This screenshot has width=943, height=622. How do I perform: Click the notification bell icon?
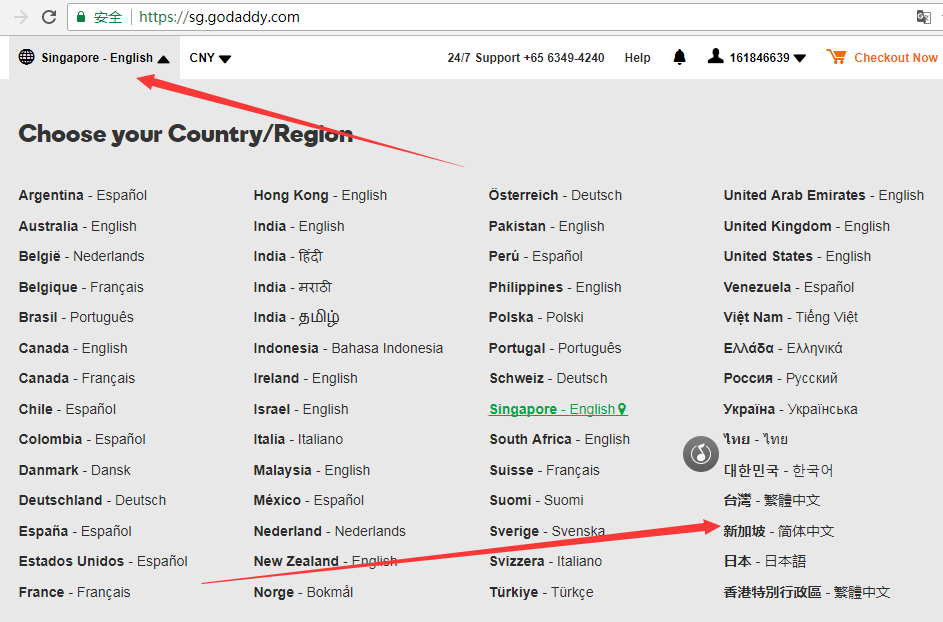[x=680, y=57]
